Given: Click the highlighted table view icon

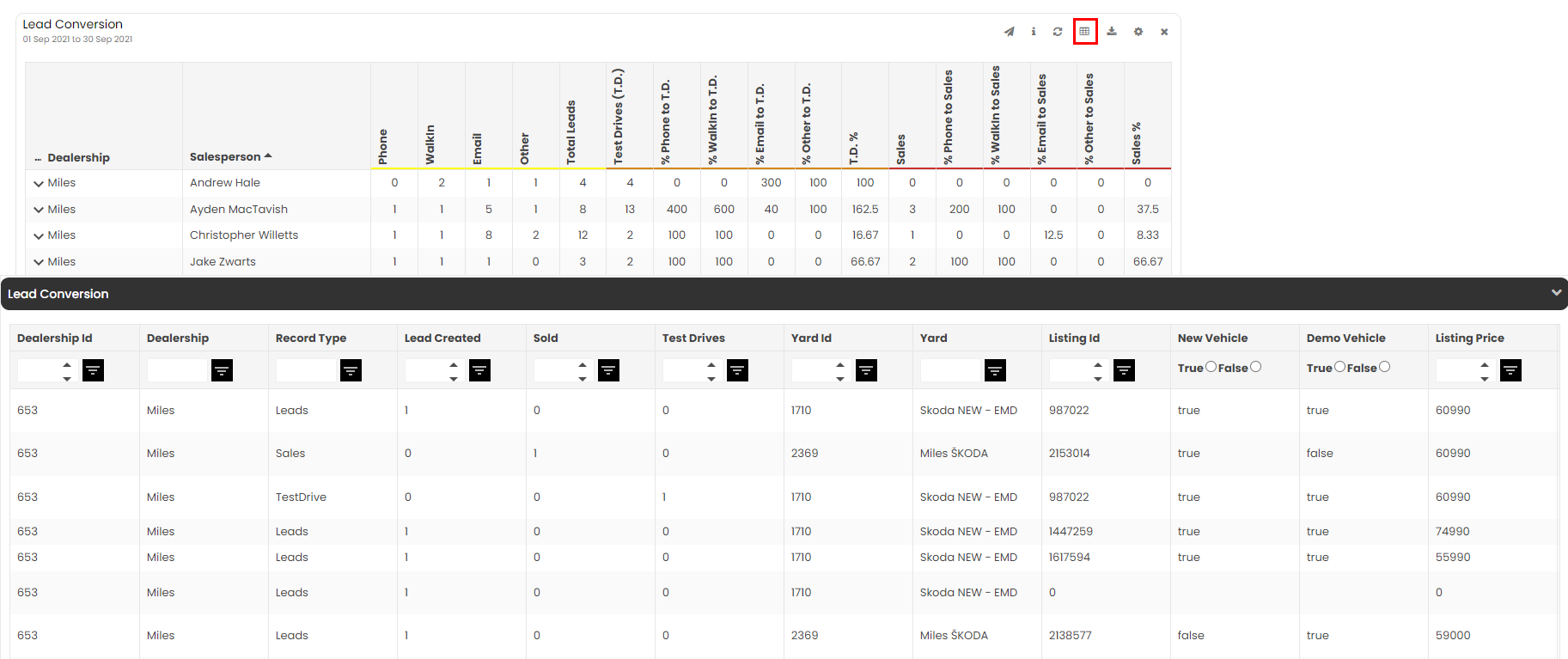Looking at the screenshot, I should pyautogui.click(x=1085, y=32).
